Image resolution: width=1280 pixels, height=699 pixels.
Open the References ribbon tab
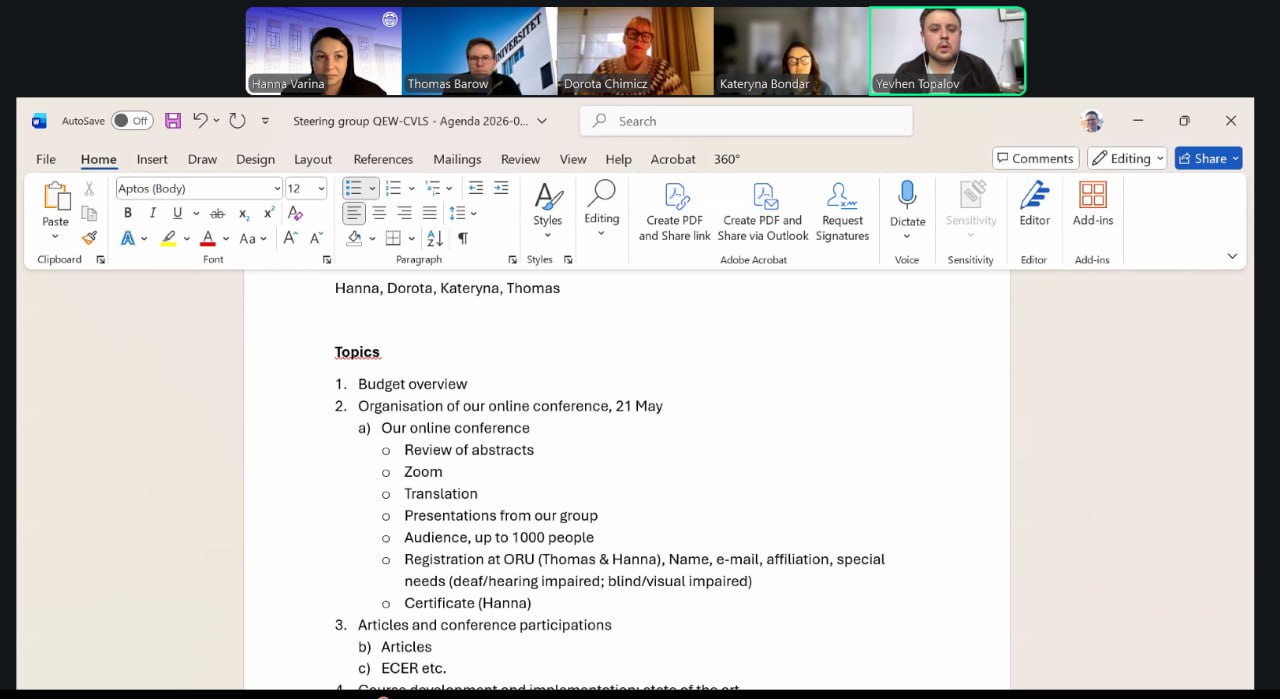[x=383, y=159]
